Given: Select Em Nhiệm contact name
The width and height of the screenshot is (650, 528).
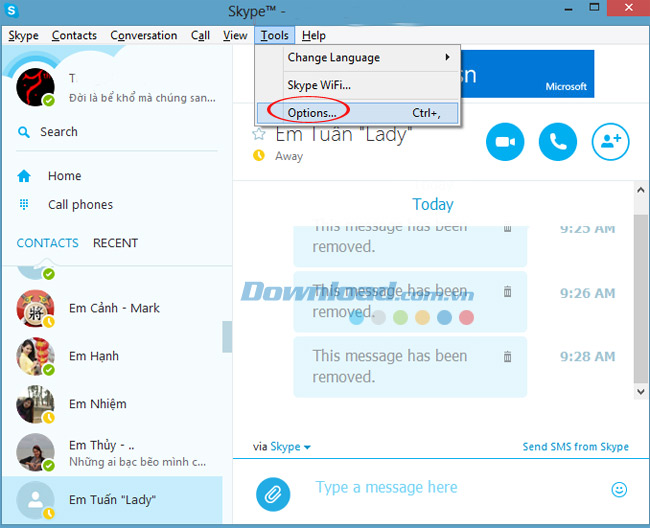Looking at the screenshot, I should click(x=97, y=404).
